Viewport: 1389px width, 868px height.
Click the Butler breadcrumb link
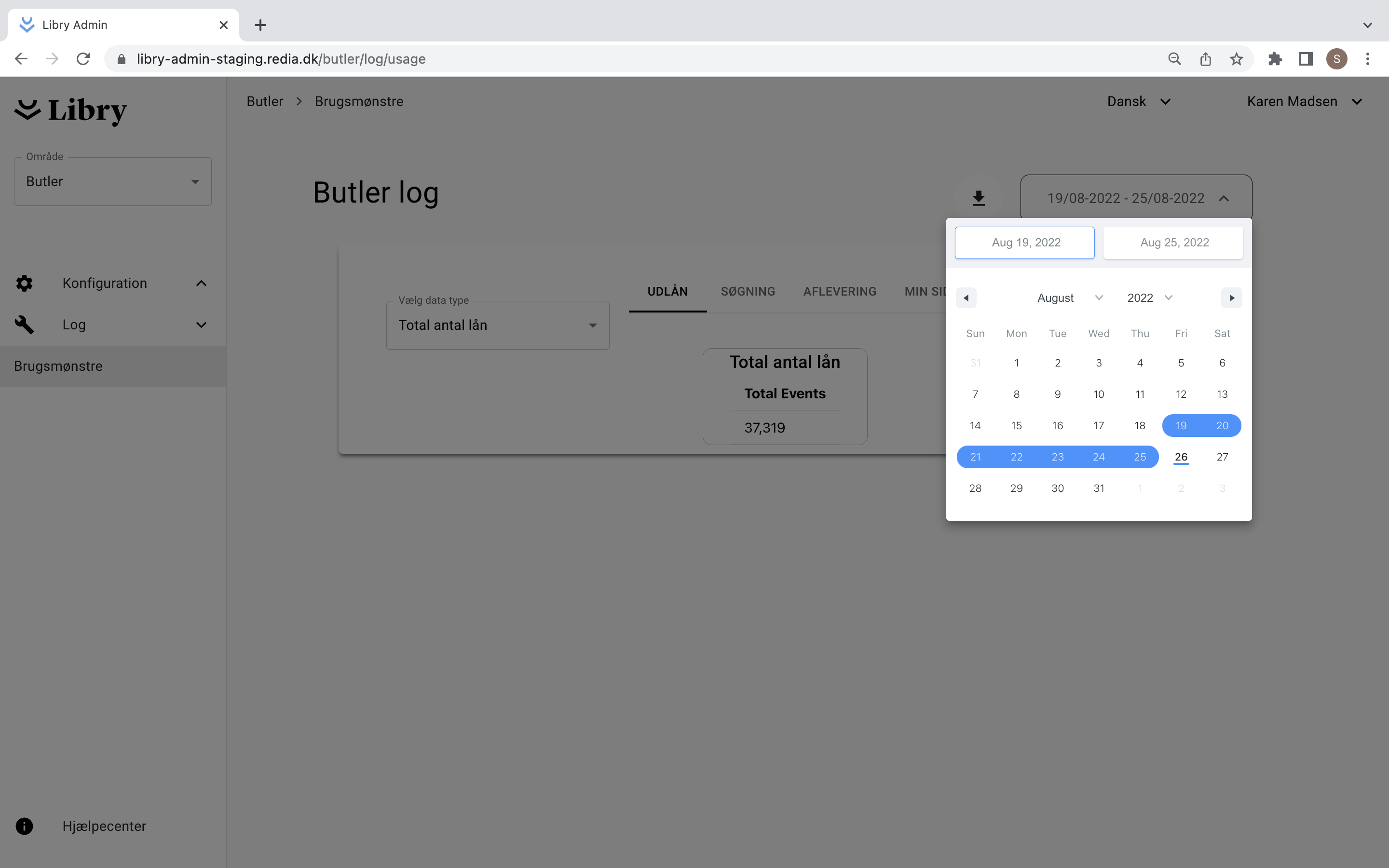[265, 102]
